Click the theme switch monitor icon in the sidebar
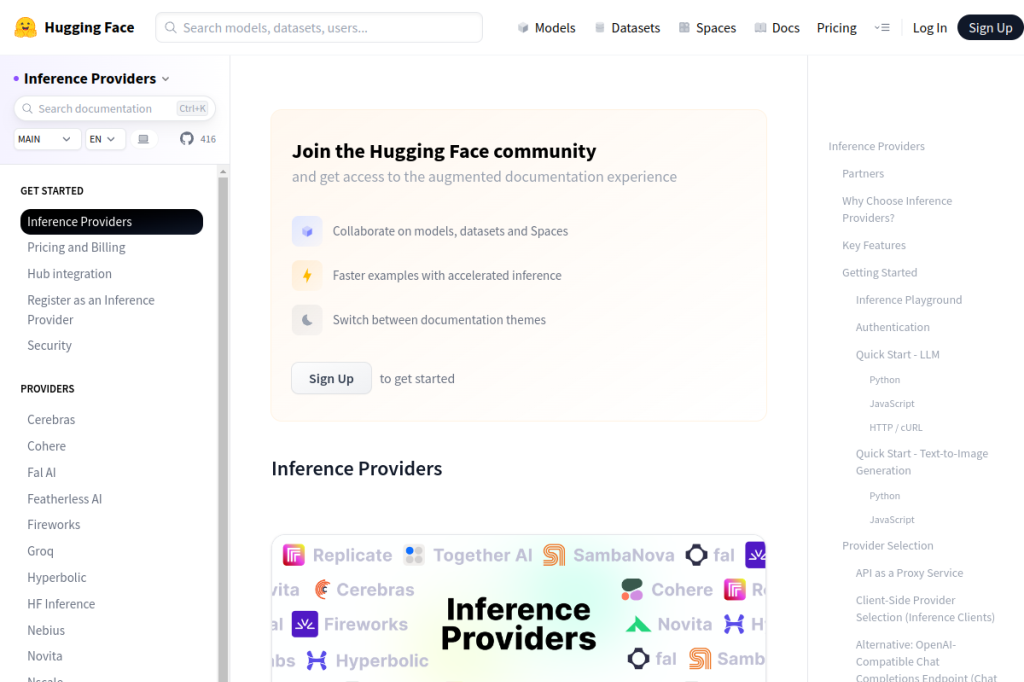This screenshot has width=1024, height=682. tap(144, 139)
